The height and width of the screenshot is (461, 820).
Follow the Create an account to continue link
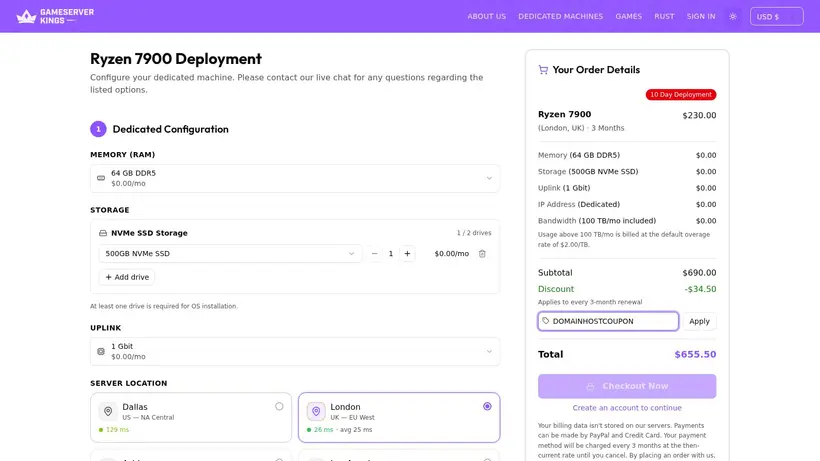[x=627, y=408]
